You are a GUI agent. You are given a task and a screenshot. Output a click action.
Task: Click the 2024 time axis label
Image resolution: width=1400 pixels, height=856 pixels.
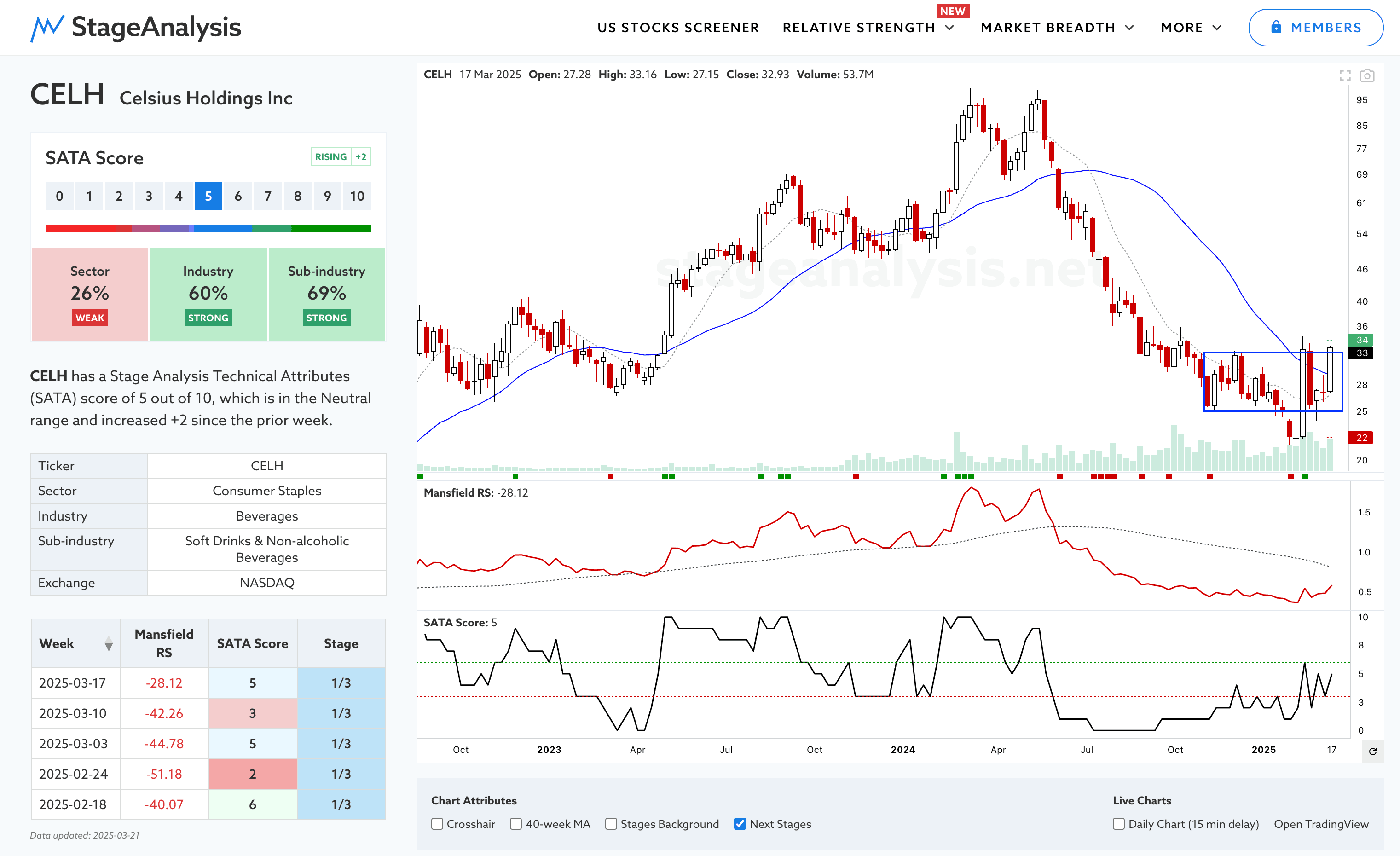[903, 750]
